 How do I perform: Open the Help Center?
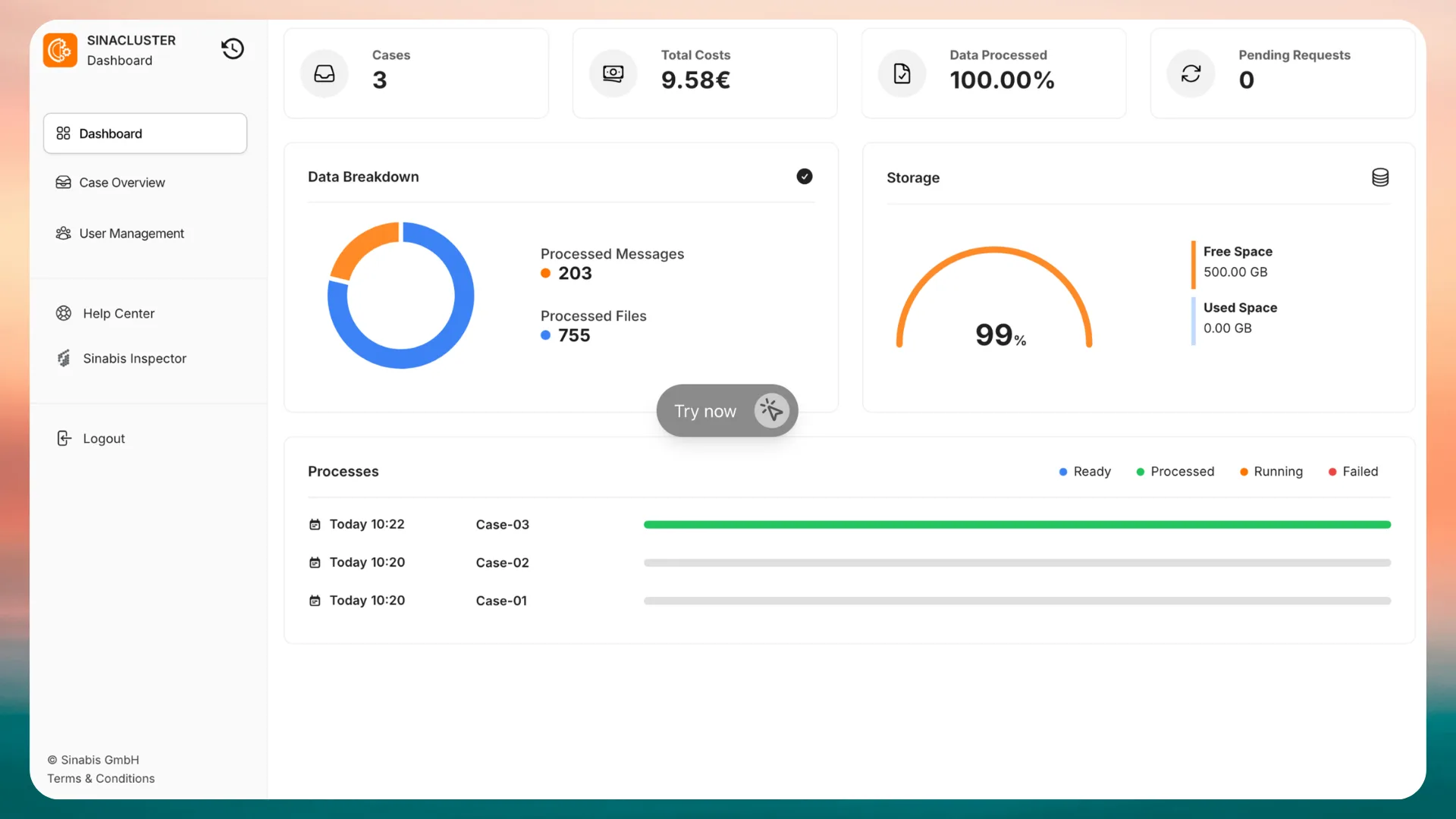tap(105, 313)
